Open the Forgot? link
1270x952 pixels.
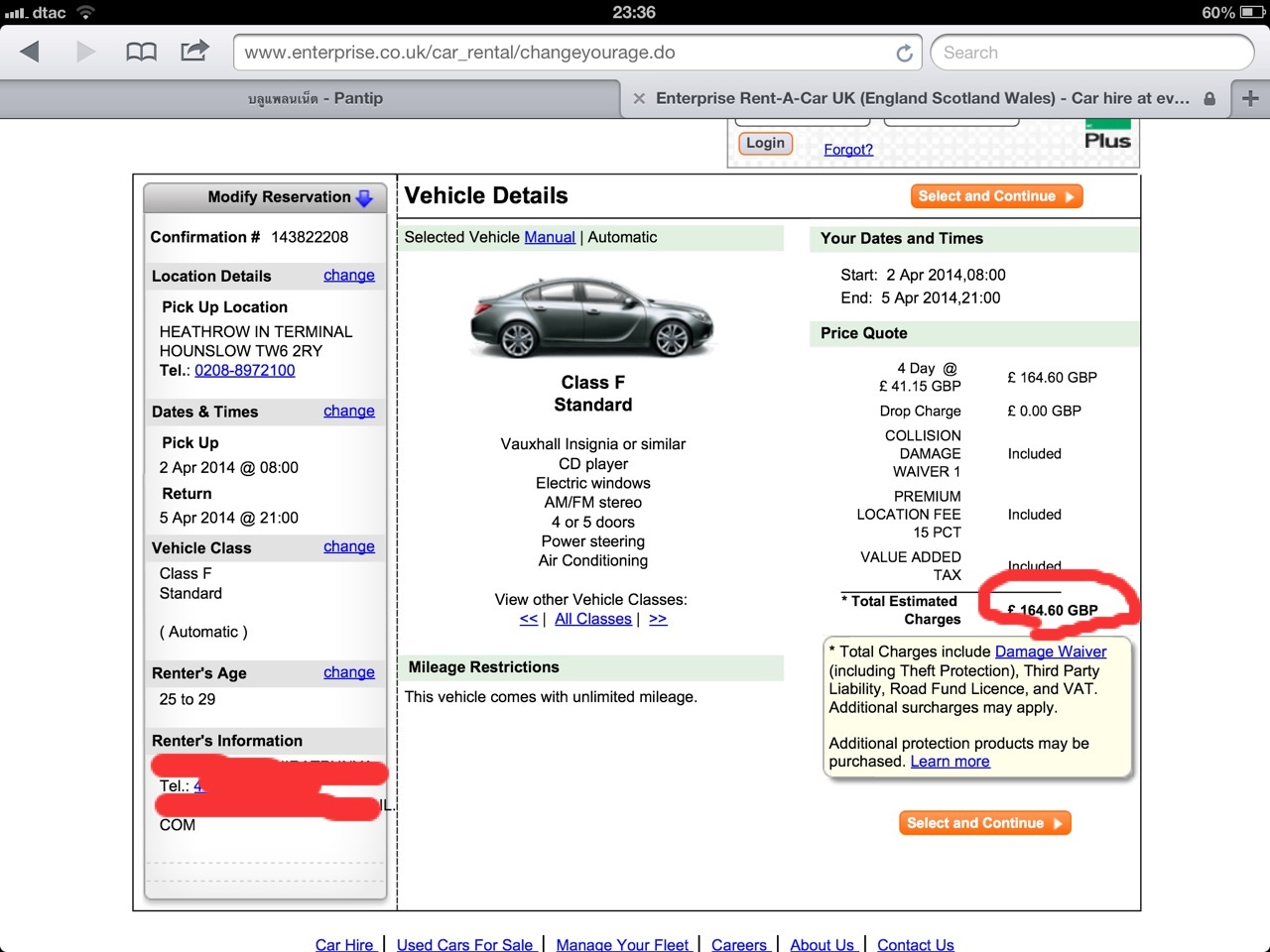click(848, 150)
